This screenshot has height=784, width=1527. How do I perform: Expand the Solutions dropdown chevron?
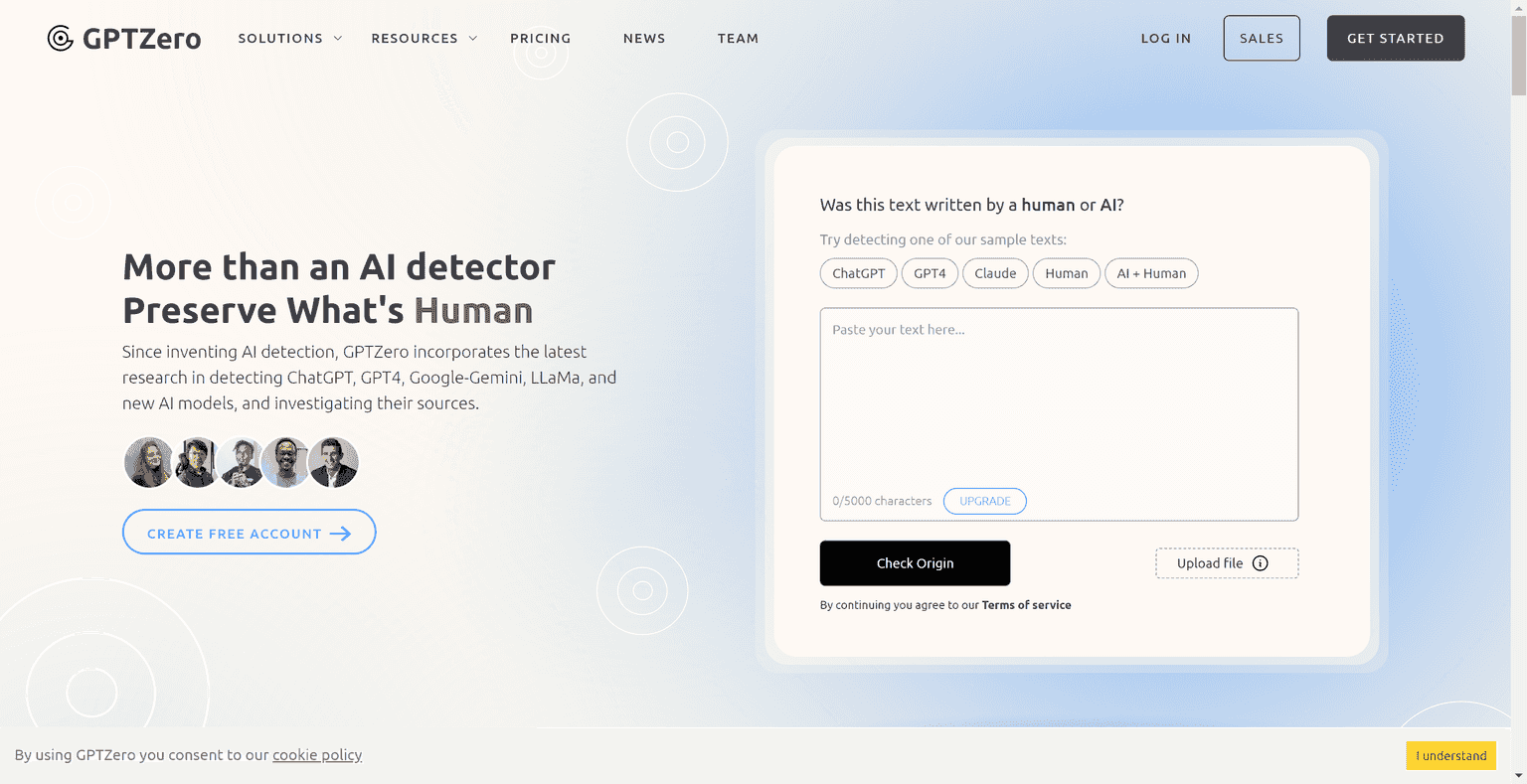(338, 38)
